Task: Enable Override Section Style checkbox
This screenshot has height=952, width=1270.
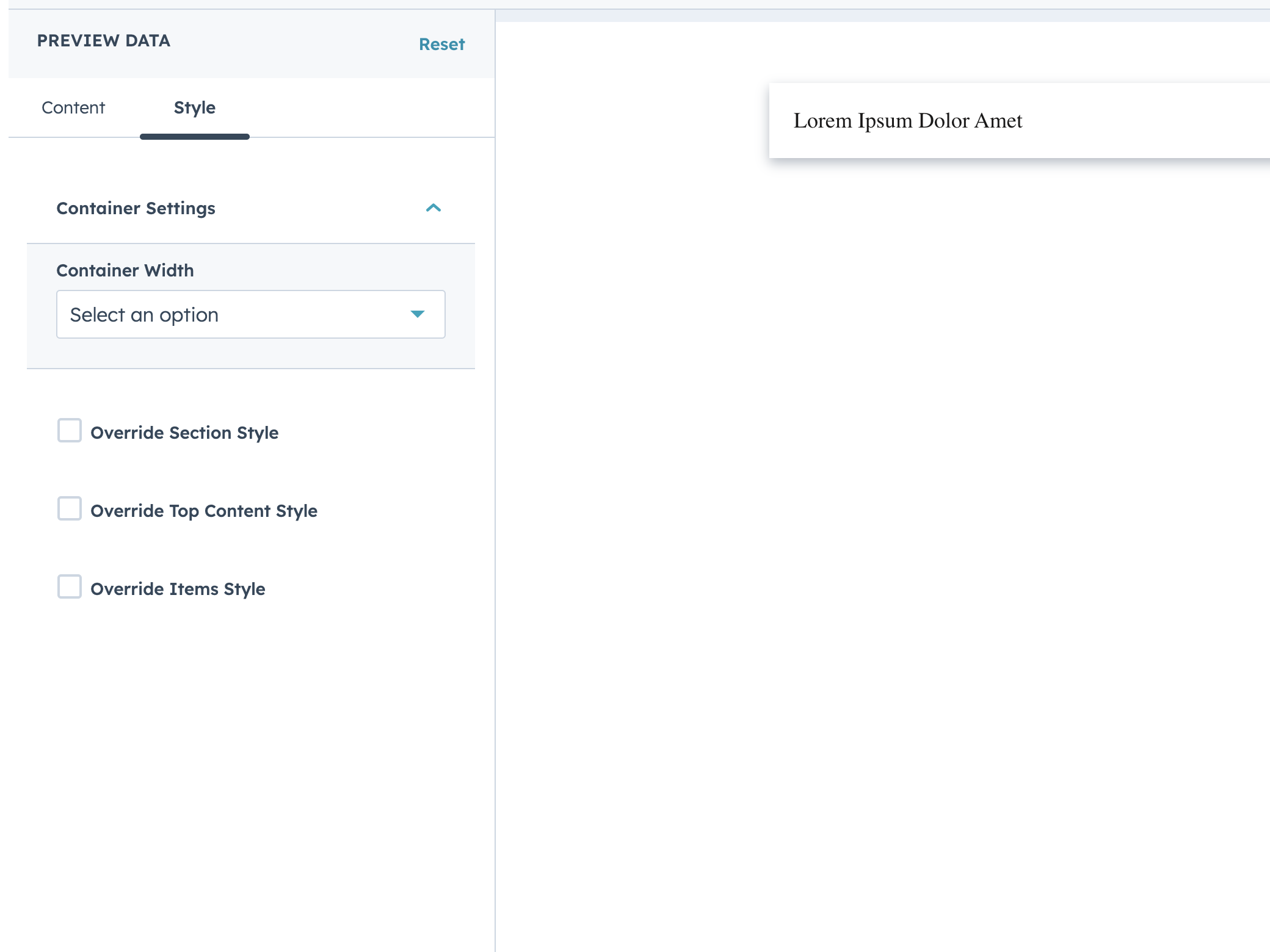Action: click(x=70, y=431)
